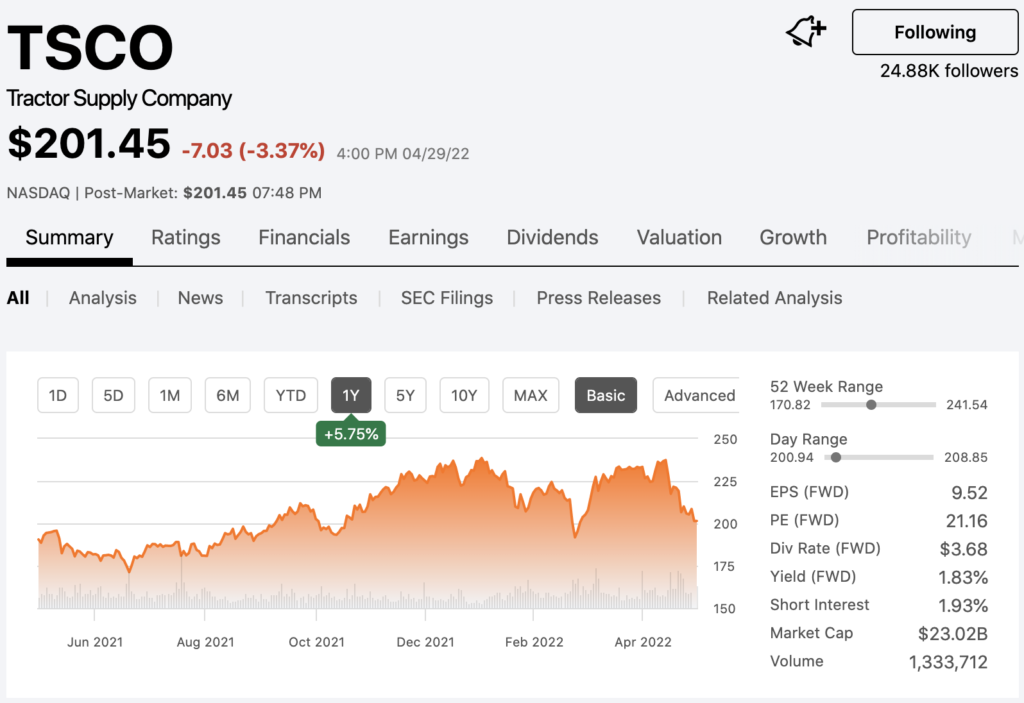Click the Short Interest value 1.93%

coord(963,606)
